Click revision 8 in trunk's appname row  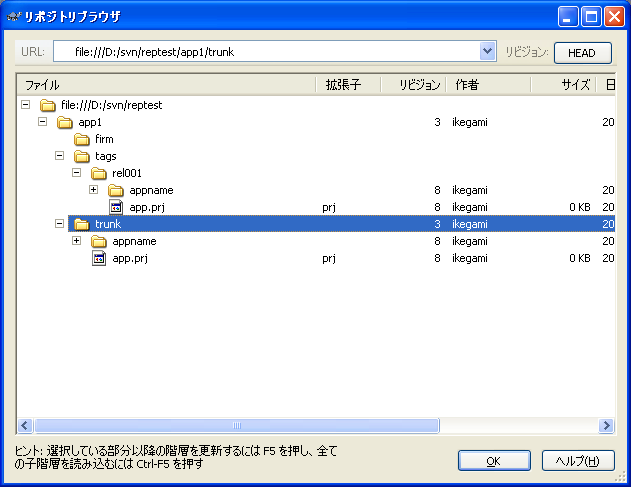(x=437, y=241)
